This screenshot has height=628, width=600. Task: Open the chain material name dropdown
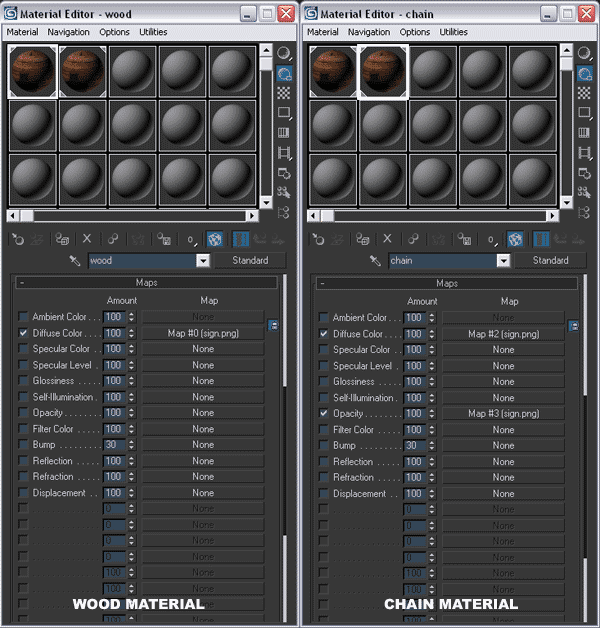tap(503, 261)
